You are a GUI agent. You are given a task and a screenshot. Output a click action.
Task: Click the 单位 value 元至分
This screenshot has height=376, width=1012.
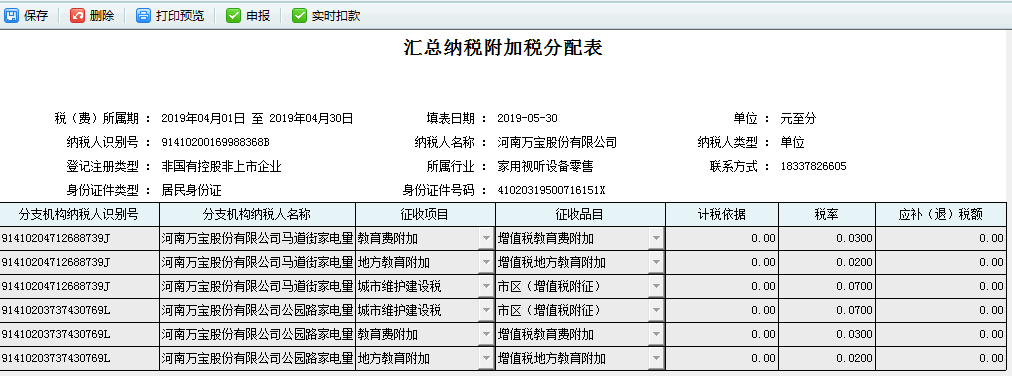[x=798, y=119]
